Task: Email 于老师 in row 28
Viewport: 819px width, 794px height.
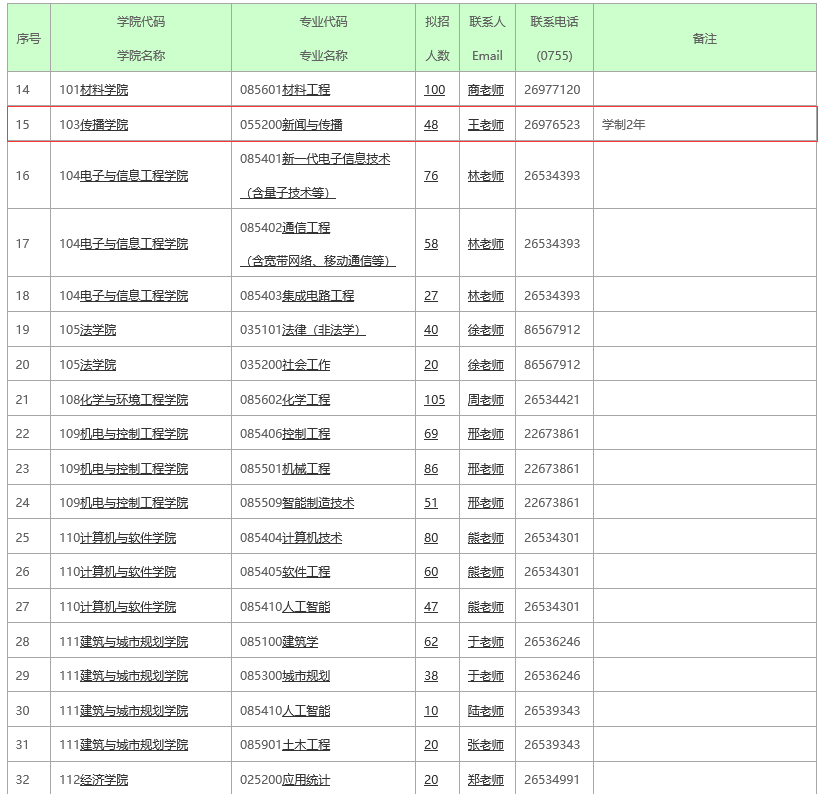Action: (x=486, y=641)
